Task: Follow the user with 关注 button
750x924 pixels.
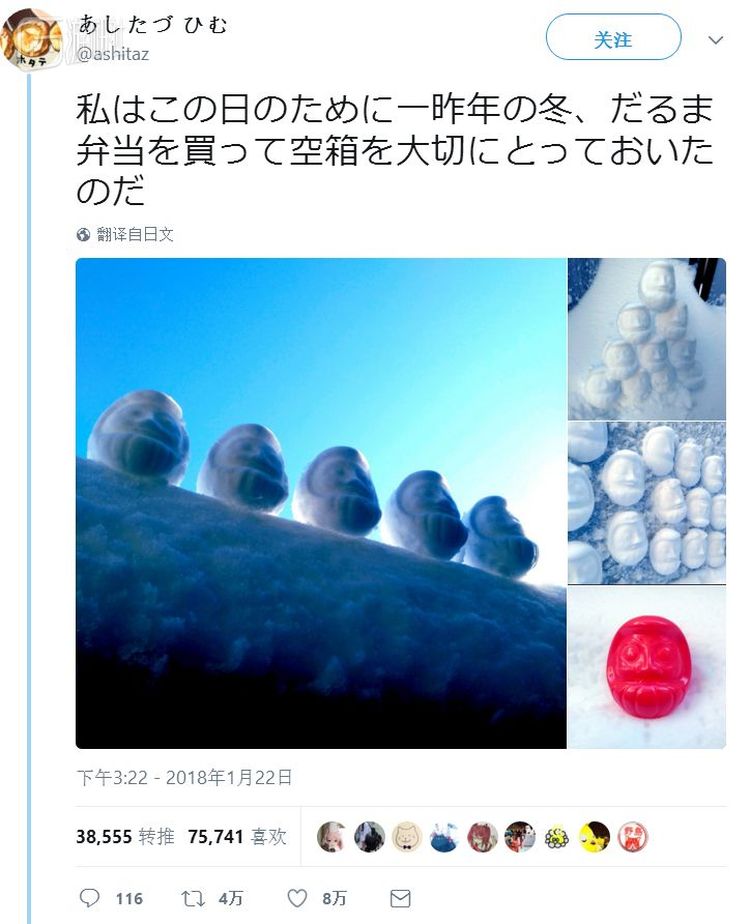Action: 613,38
